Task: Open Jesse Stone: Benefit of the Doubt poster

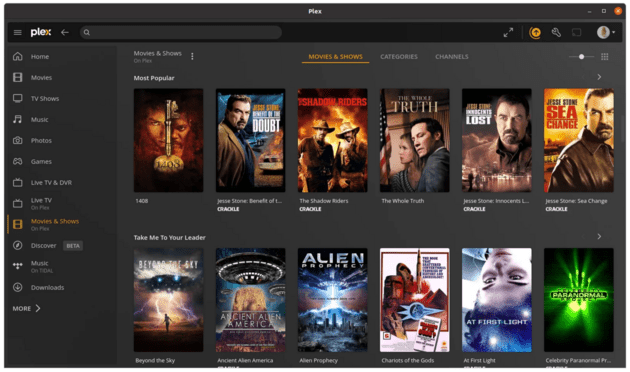Action: (x=250, y=140)
